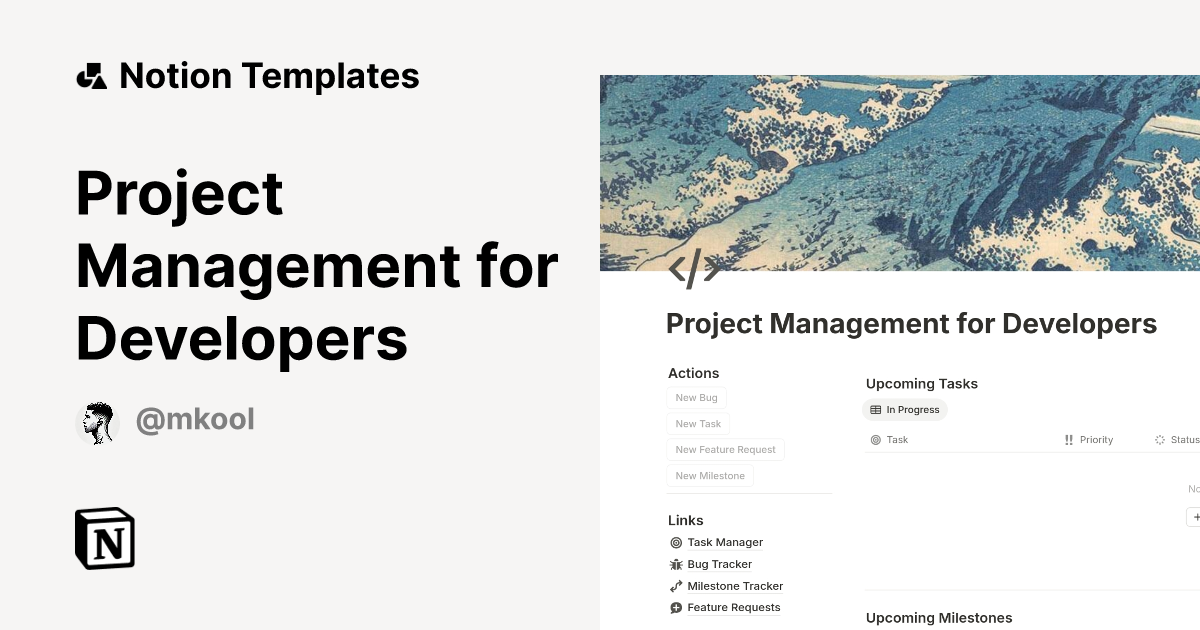Click the Notion Templates shapes logo icon

click(x=91, y=76)
